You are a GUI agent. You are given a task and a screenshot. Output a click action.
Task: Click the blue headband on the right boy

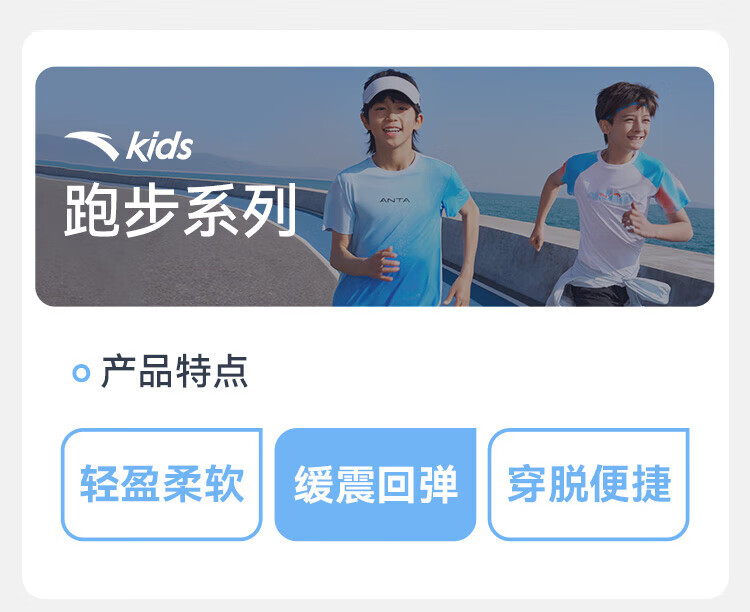[627, 109]
